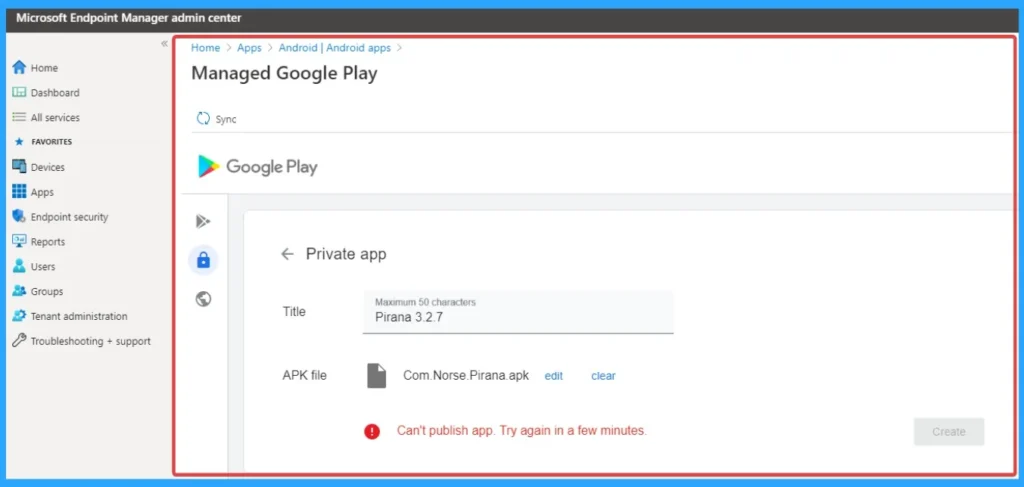Click the clear link for APK file
Screen dimensions: 1024x487
click(603, 376)
